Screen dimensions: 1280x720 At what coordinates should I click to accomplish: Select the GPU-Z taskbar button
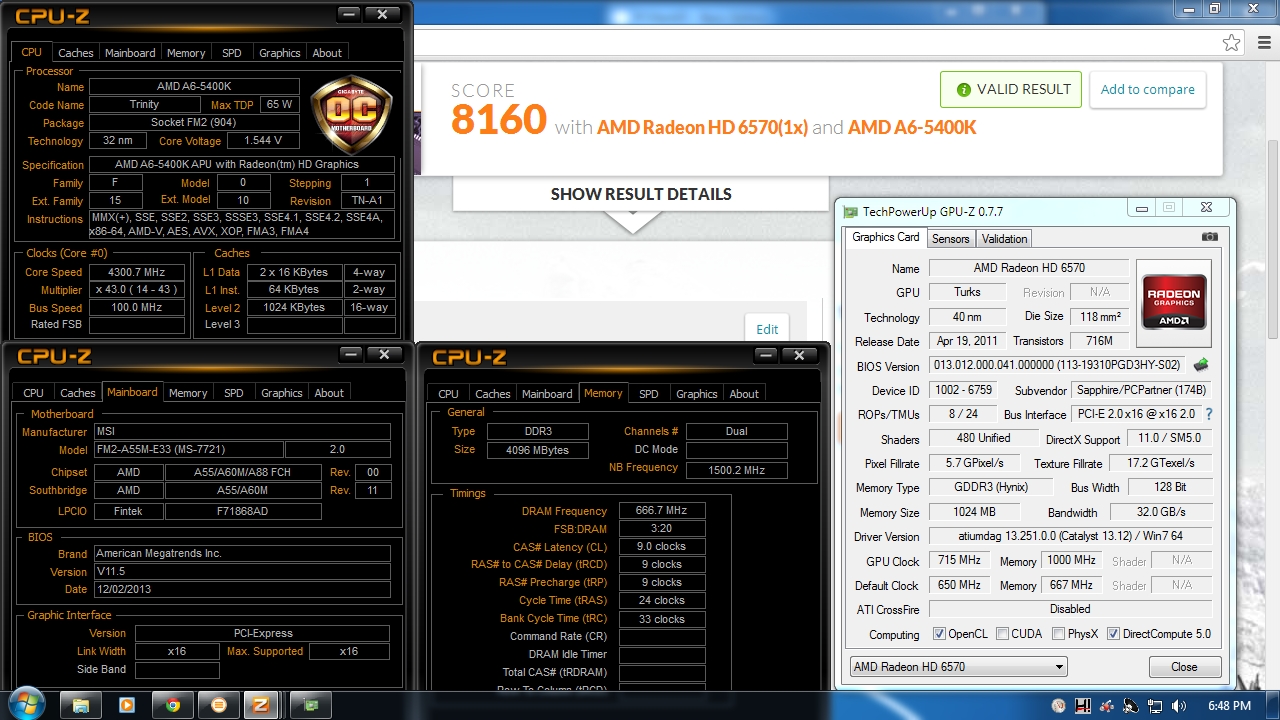[x=312, y=705]
